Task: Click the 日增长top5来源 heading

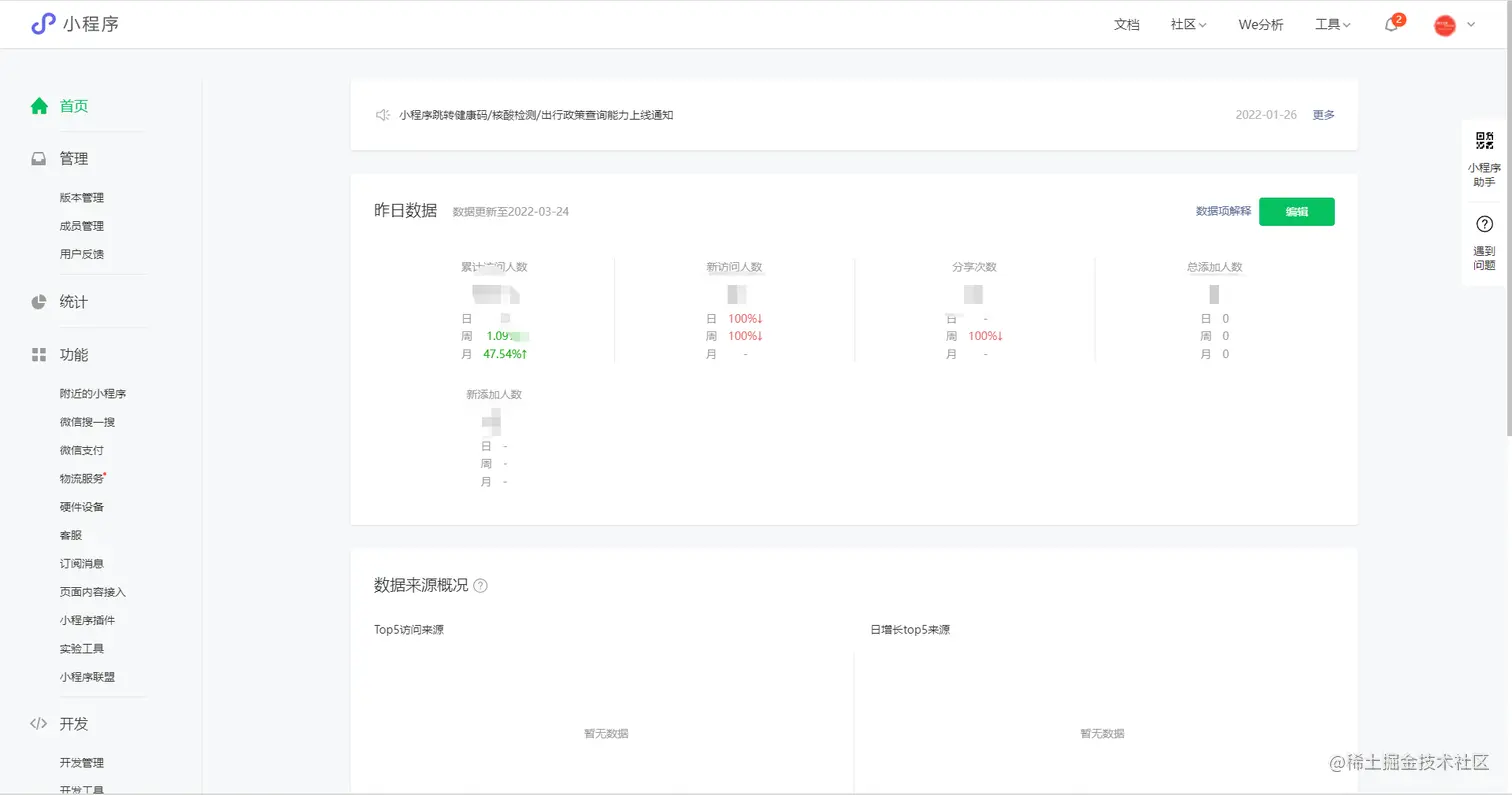Action: point(910,630)
